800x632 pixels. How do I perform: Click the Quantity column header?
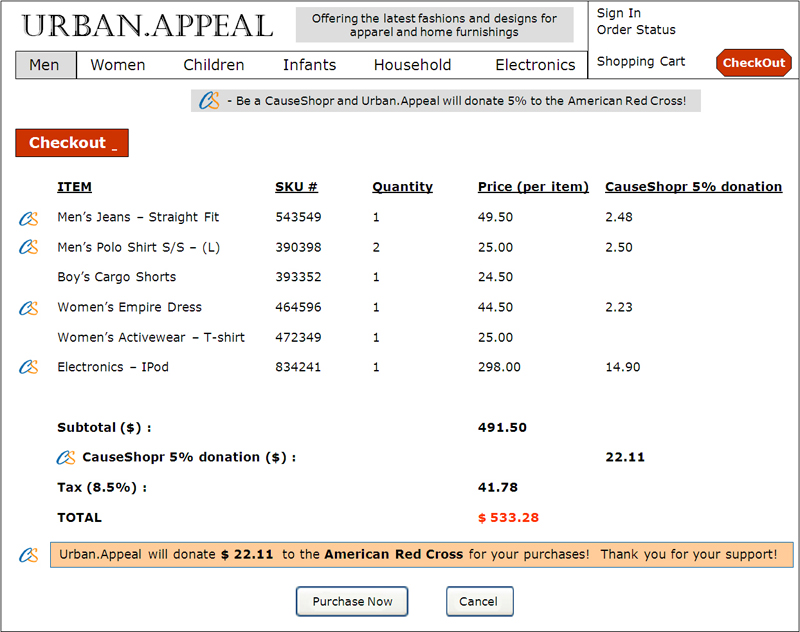click(403, 187)
